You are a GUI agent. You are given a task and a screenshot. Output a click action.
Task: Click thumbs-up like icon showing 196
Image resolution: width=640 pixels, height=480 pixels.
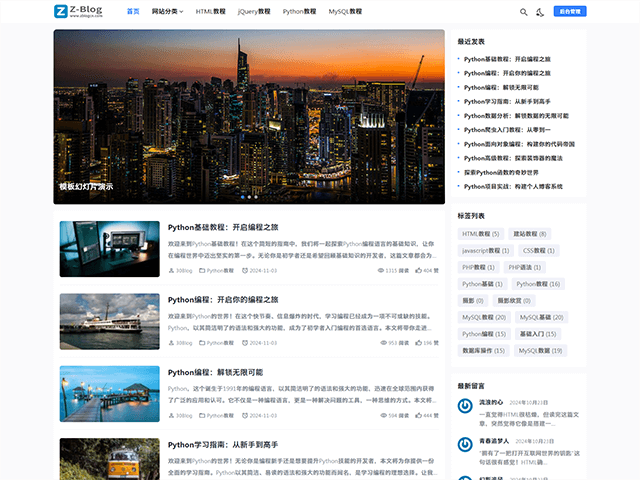coord(418,343)
